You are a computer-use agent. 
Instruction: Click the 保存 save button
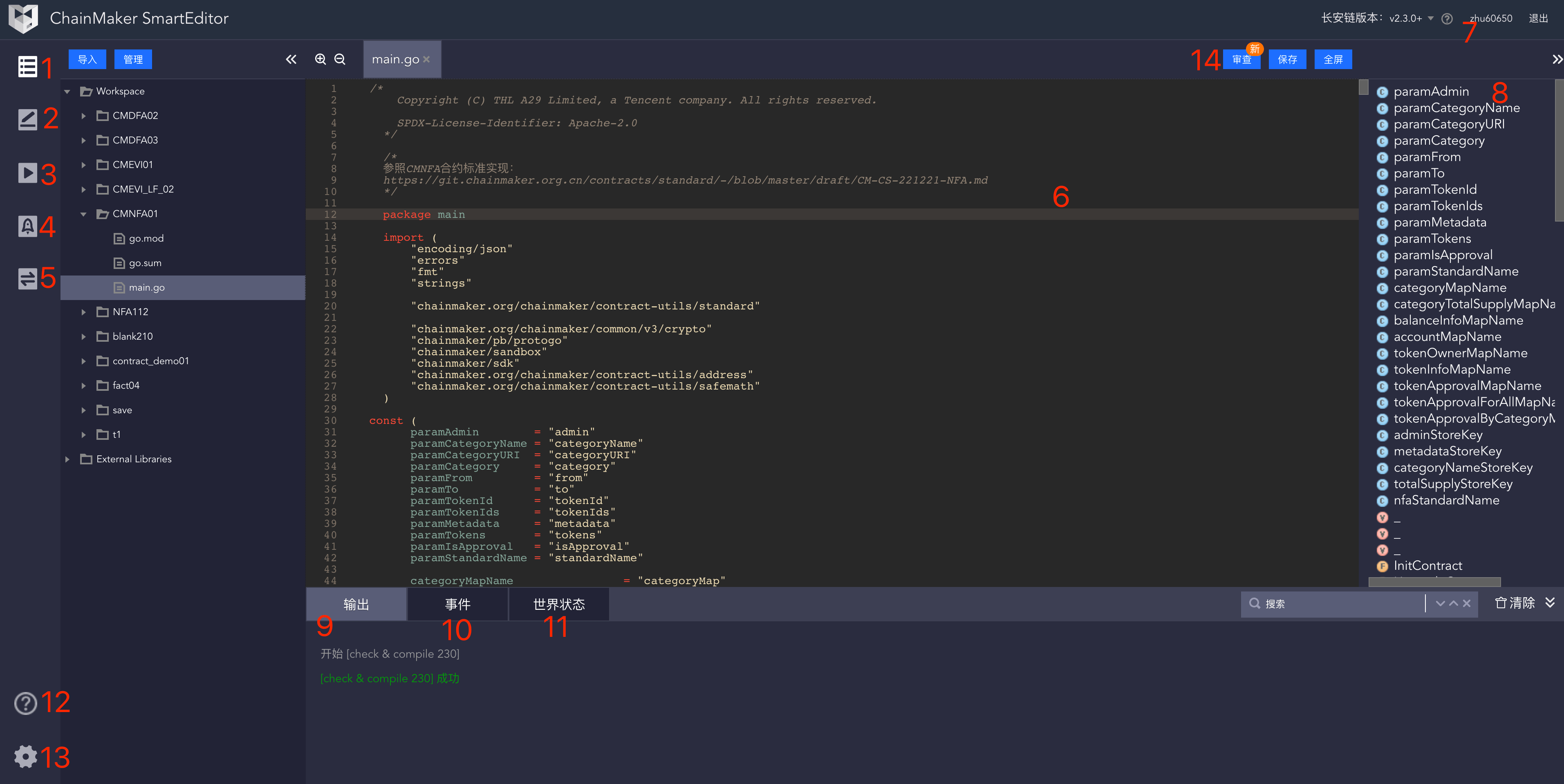[1287, 60]
